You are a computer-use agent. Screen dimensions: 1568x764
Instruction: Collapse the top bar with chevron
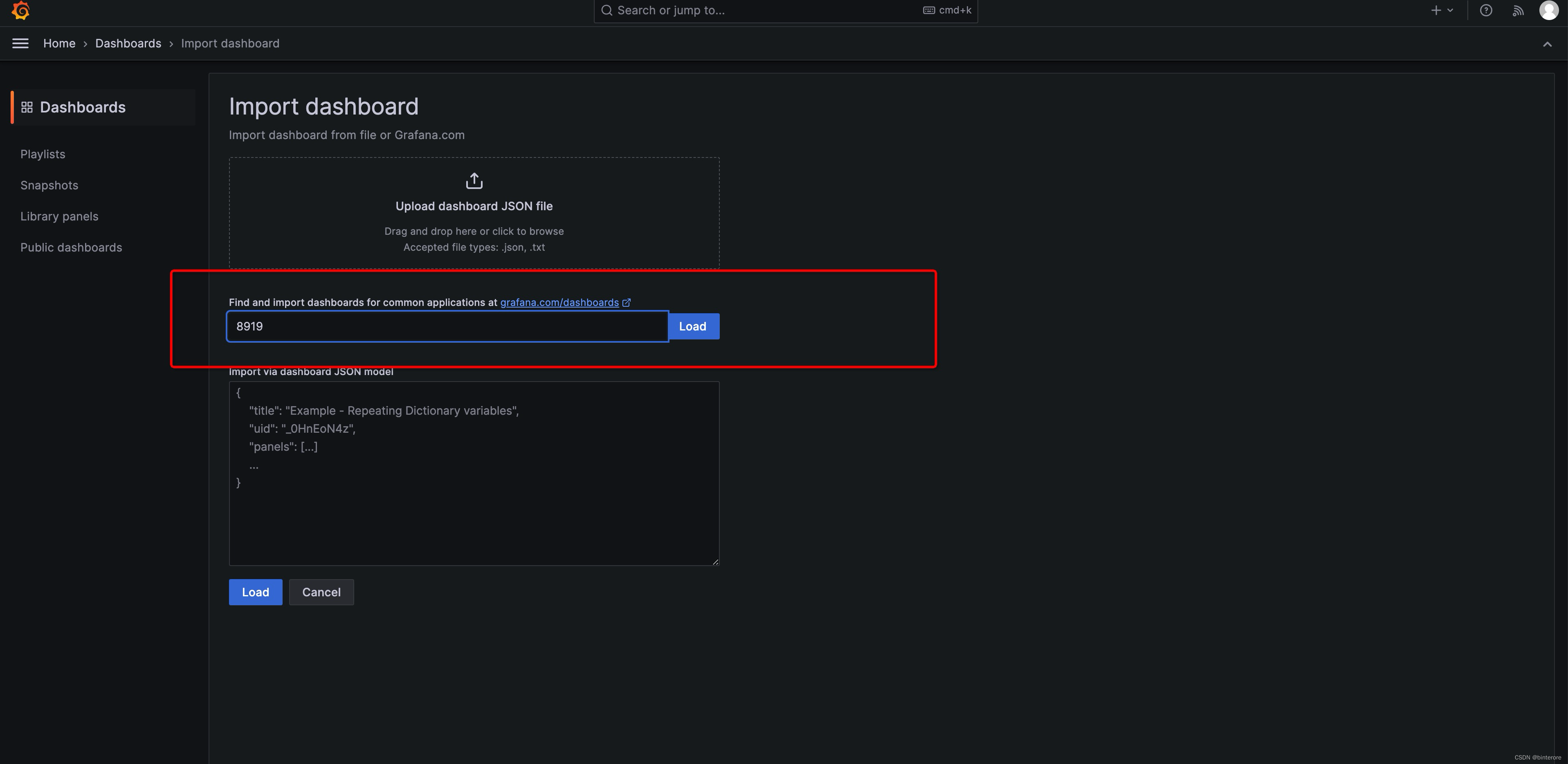1547,44
